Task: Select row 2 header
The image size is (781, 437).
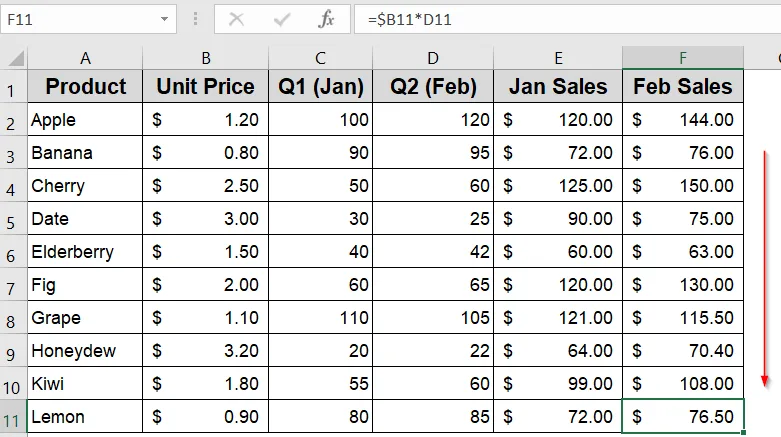Action: (13, 120)
